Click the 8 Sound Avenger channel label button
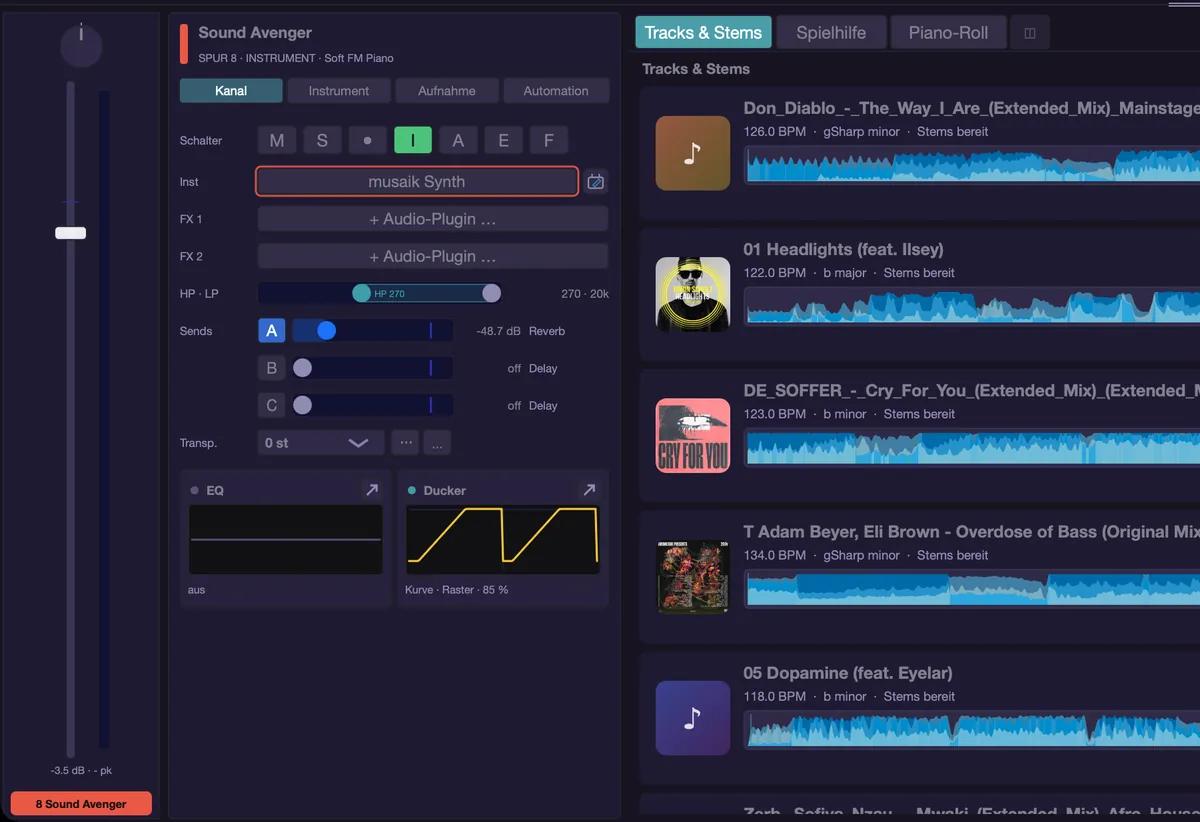 coord(81,804)
